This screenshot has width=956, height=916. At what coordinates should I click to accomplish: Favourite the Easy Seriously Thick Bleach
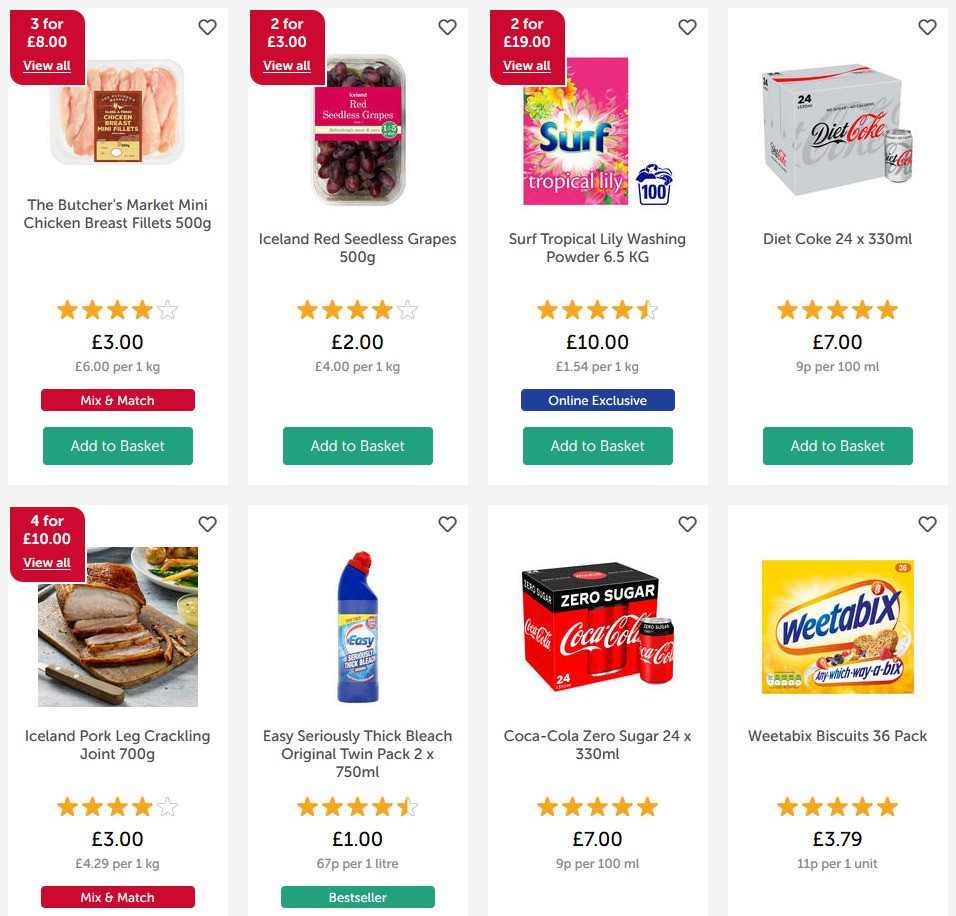click(x=447, y=524)
